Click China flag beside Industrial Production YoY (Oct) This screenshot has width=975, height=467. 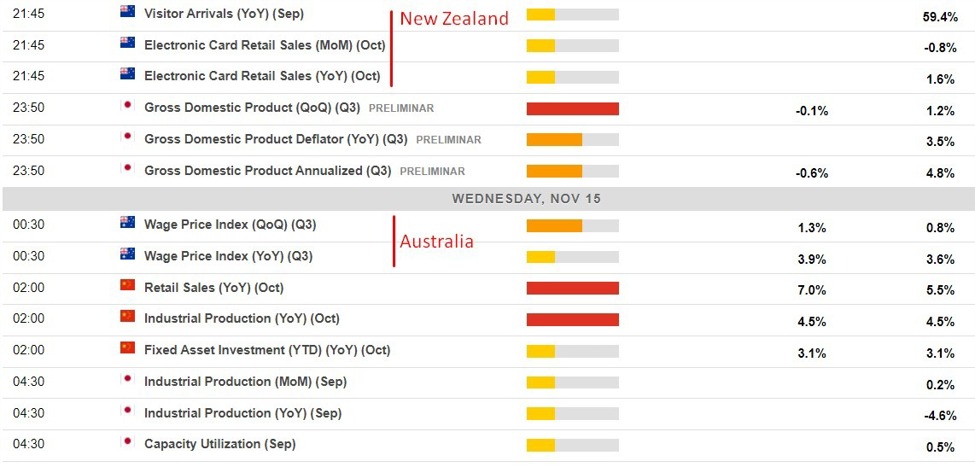tap(127, 317)
